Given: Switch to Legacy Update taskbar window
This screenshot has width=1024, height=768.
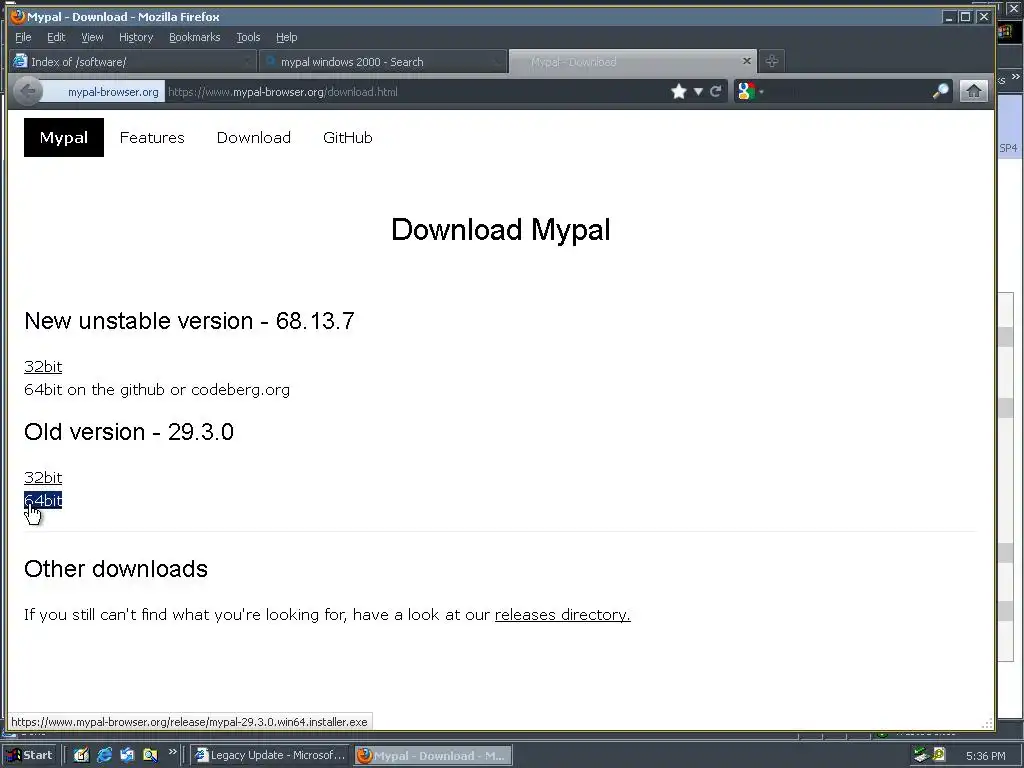Looking at the screenshot, I should tap(270, 755).
